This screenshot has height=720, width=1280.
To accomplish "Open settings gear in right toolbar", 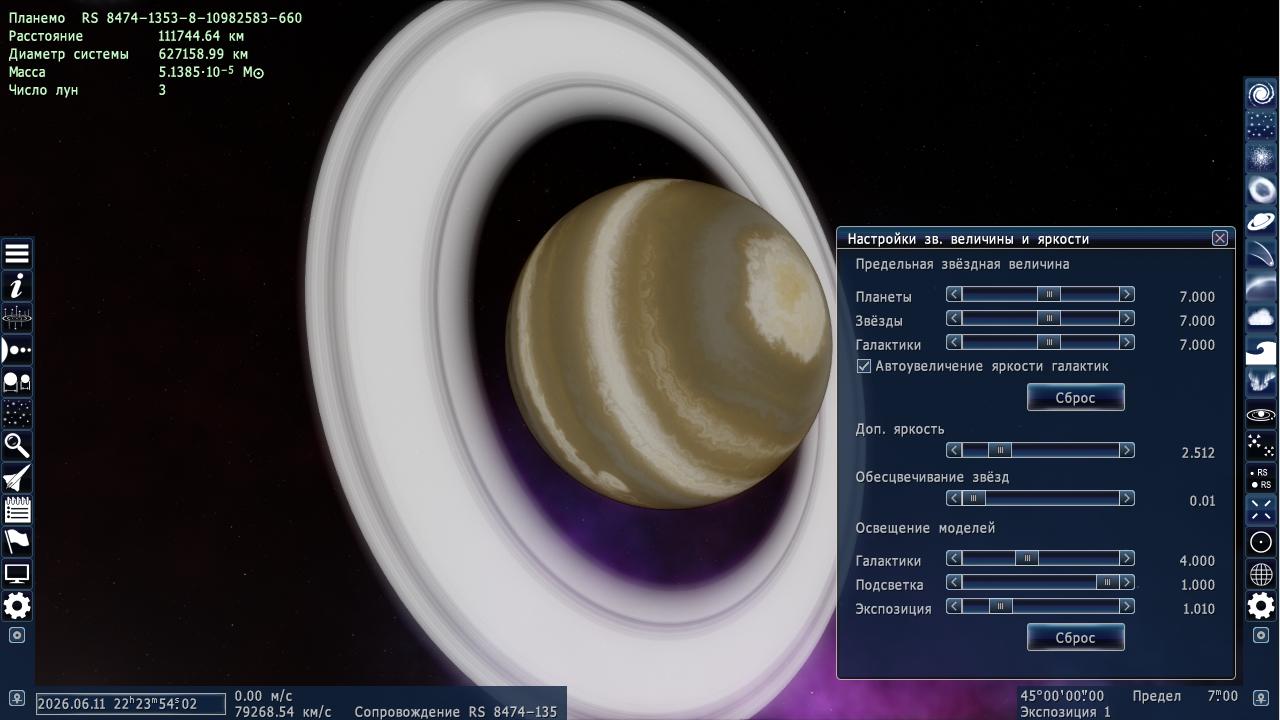I will [1261, 606].
